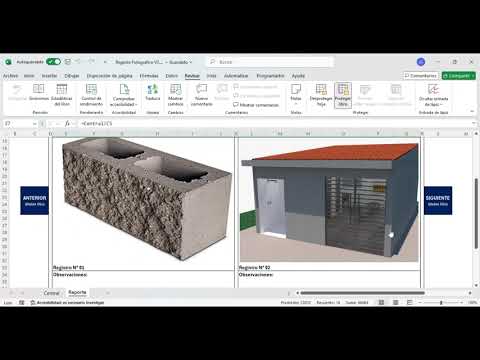Click the vertical scrollbar down arrow
The image size is (480, 360).
click(476, 285)
